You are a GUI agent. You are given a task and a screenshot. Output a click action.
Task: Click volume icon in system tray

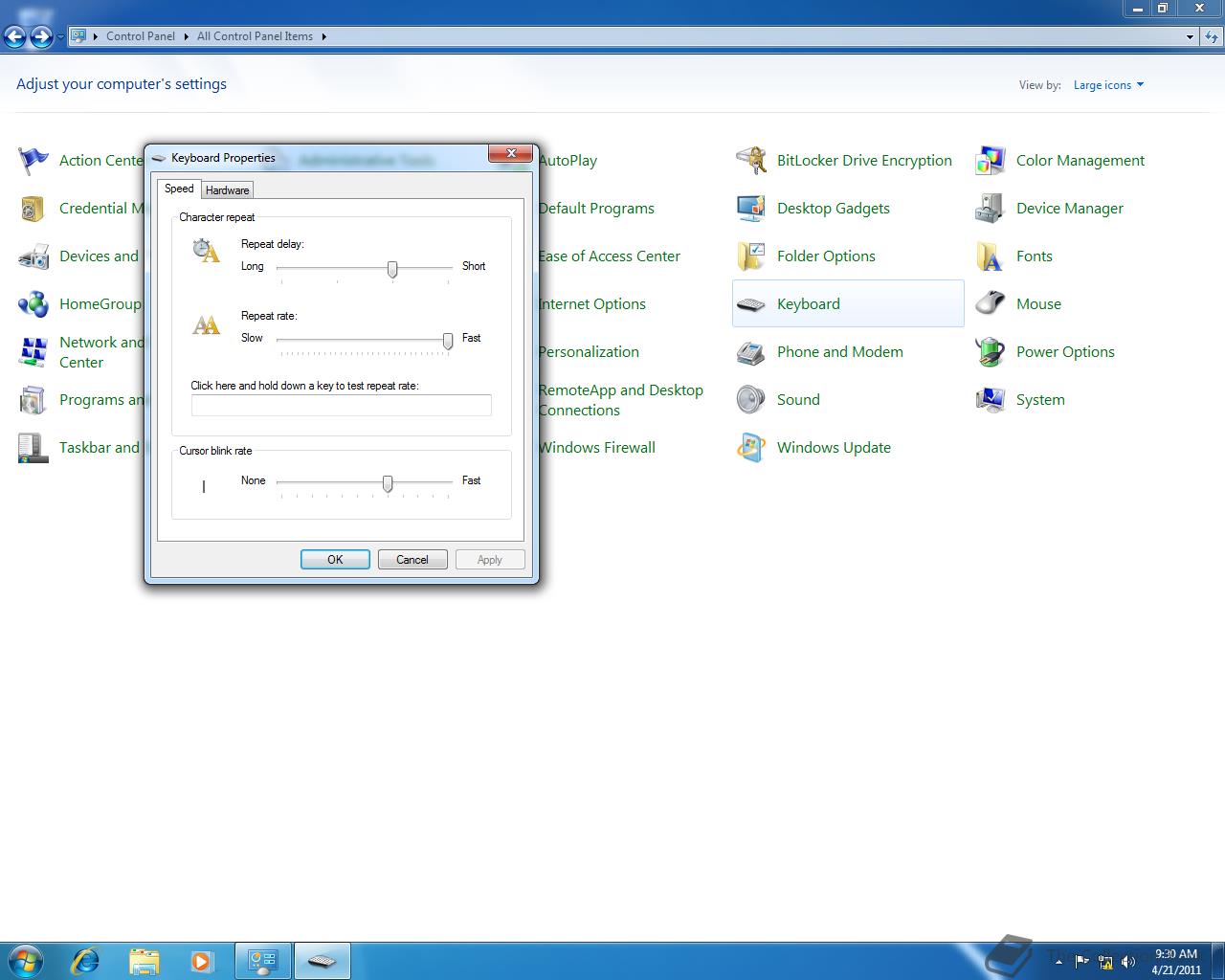point(1128,962)
